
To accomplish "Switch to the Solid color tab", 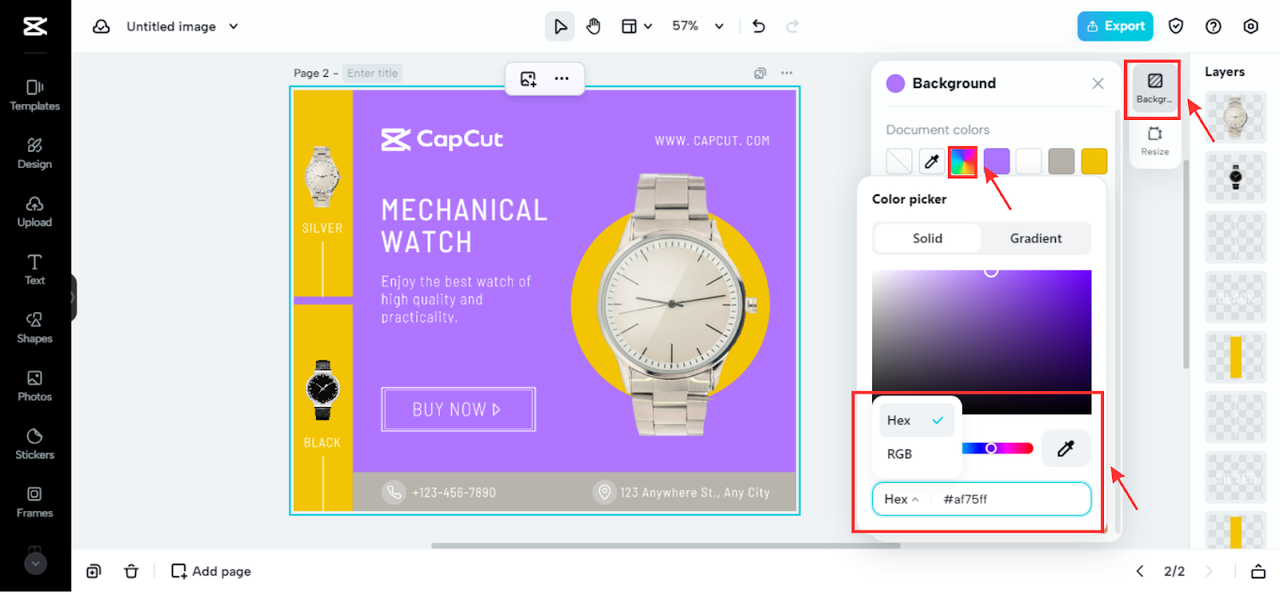I will pyautogui.click(x=928, y=238).
